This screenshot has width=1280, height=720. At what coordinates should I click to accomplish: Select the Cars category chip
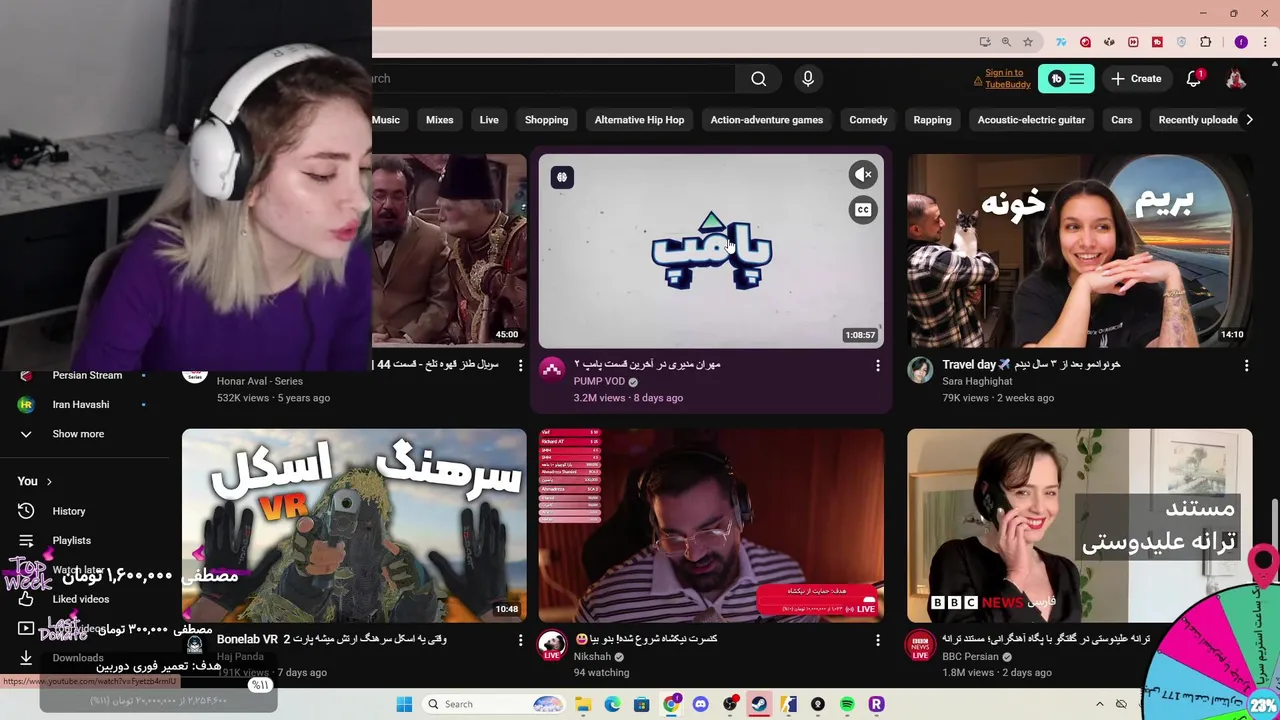coord(1122,120)
